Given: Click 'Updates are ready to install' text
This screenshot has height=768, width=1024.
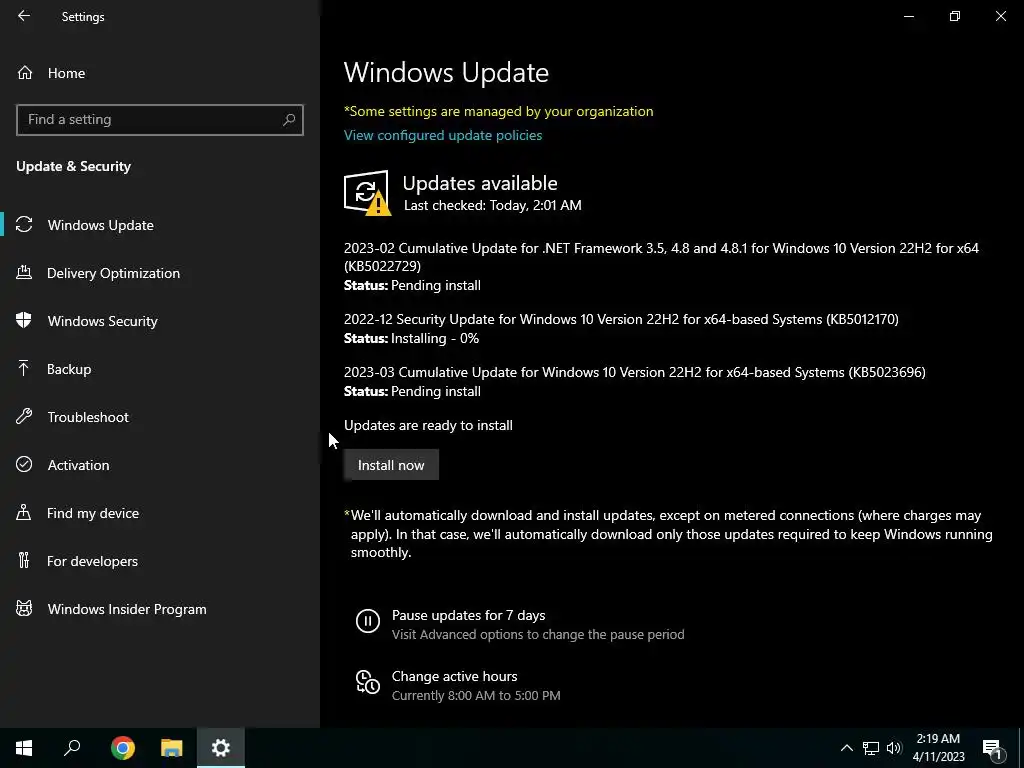Looking at the screenshot, I should 428,425.
